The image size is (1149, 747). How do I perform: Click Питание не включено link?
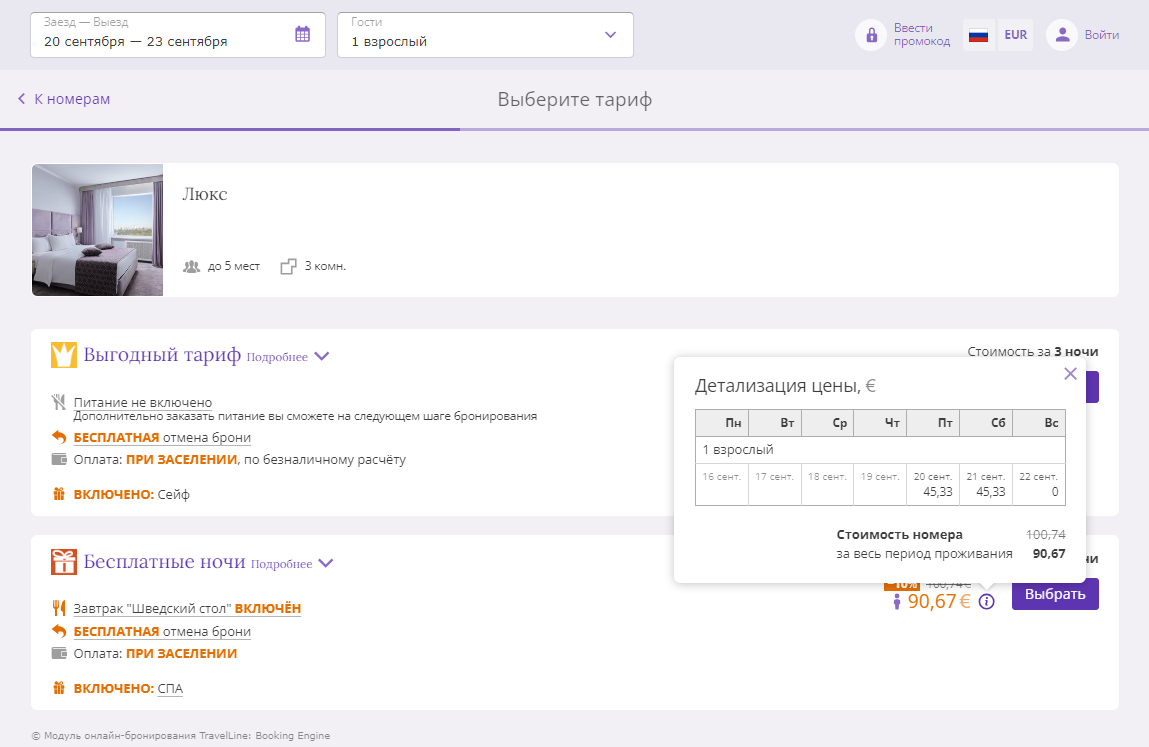point(143,402)
